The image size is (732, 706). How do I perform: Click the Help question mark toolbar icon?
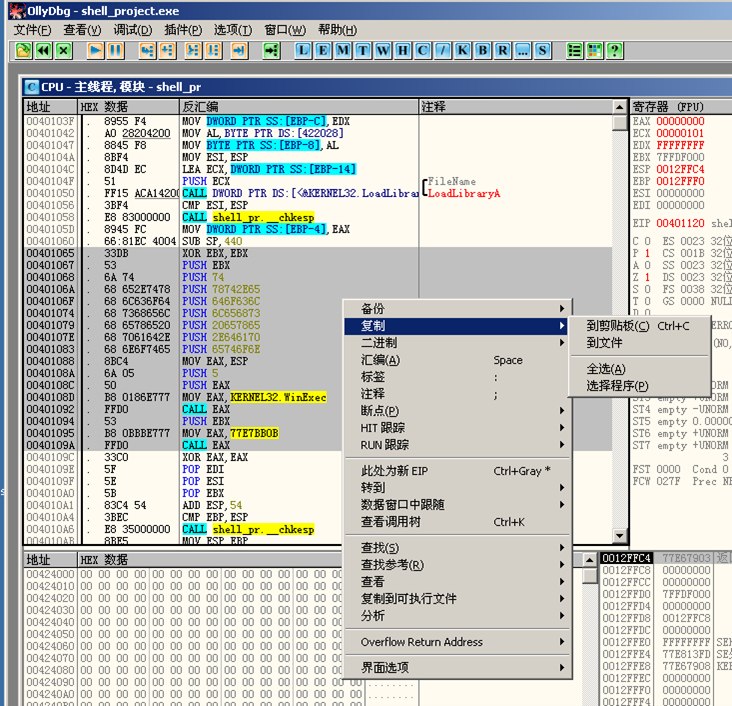[615, 50]
